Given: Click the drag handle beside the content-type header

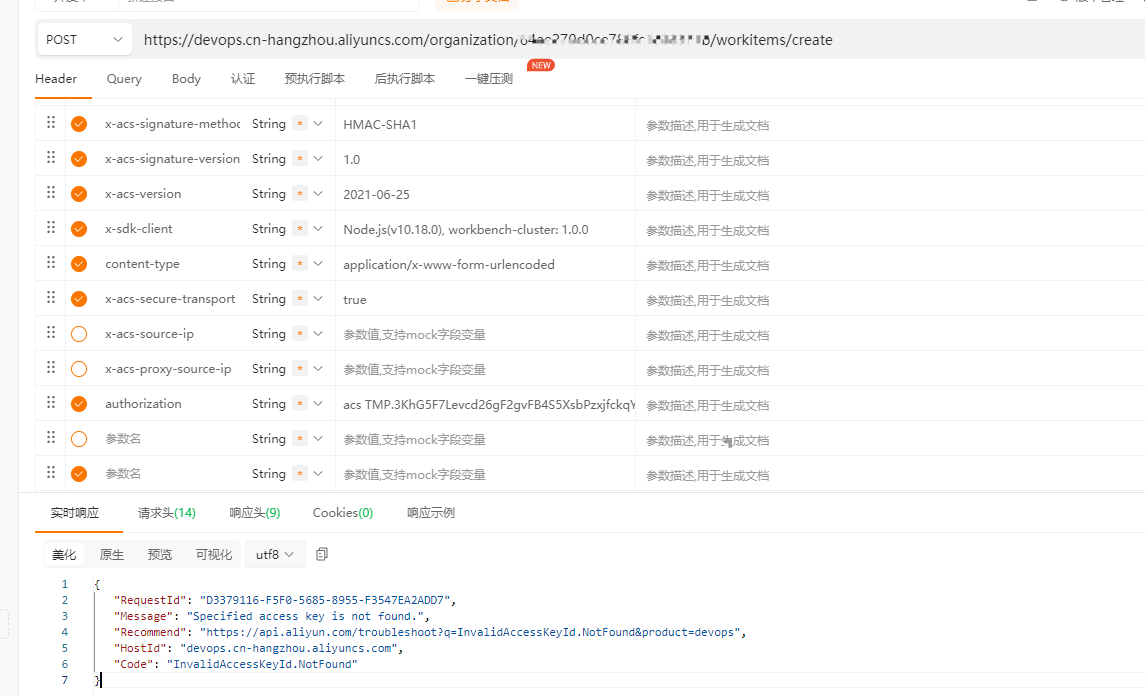Looking at the screenshot, I should click(x=50, y=263).
